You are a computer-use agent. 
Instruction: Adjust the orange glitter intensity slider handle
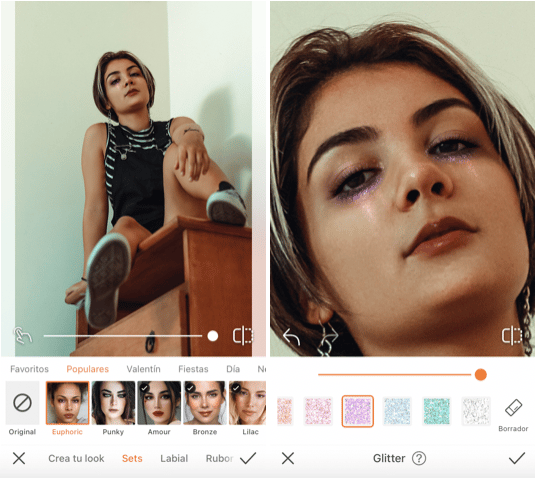(x=480, y=375)
